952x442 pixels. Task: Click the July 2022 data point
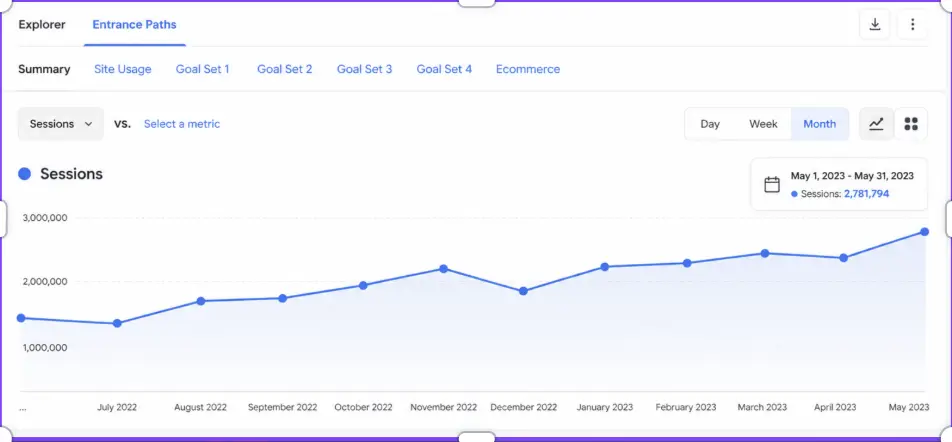click(117, 324)
